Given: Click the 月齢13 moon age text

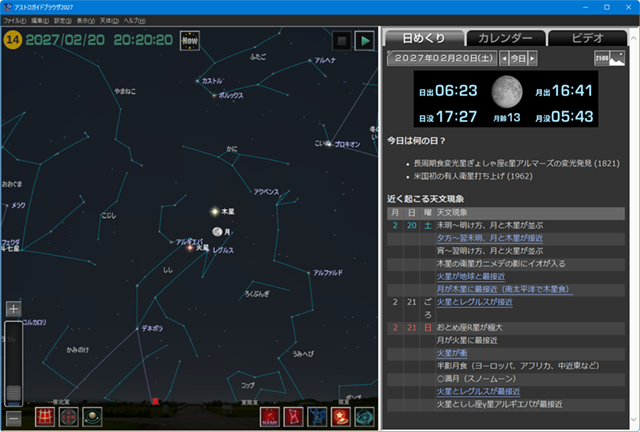Looking at the screenshot, I should pos(507,118).
